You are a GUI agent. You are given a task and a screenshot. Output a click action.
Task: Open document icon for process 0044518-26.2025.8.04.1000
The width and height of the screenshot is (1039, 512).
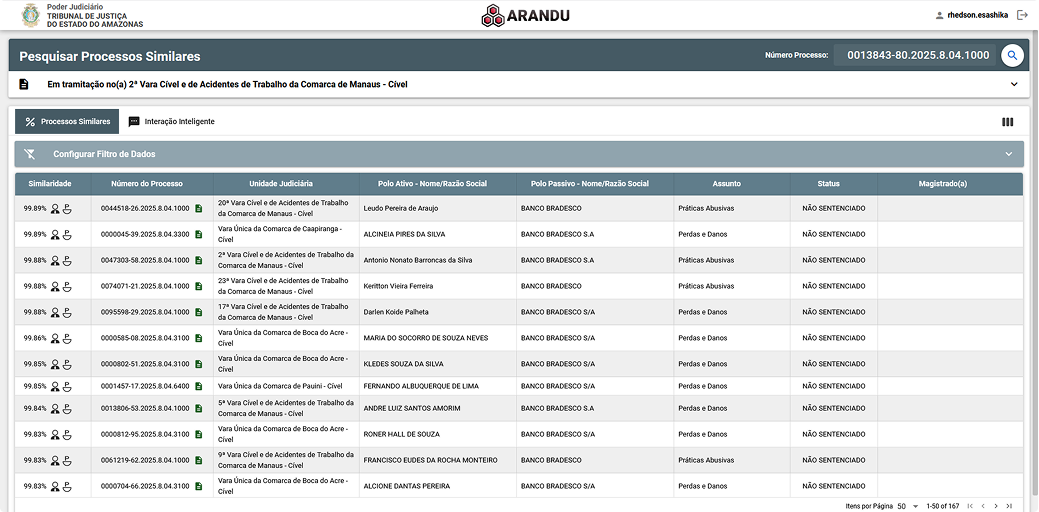tap(198, 208)
